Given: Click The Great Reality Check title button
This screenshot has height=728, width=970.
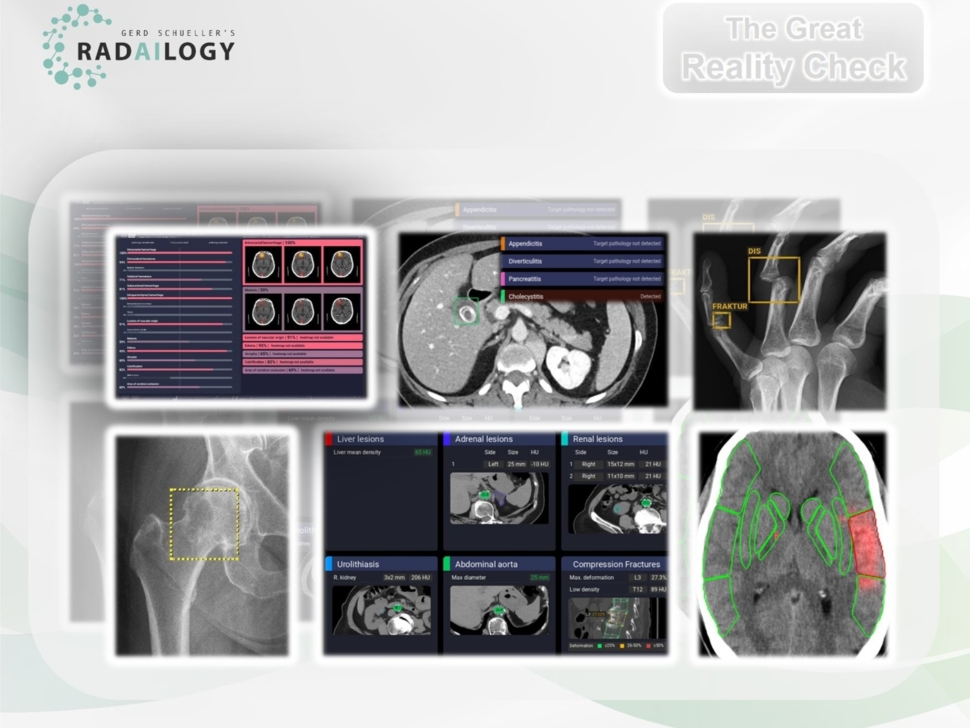Looking at the screenshot, I should pyautogui.click(x=793, y=48).
